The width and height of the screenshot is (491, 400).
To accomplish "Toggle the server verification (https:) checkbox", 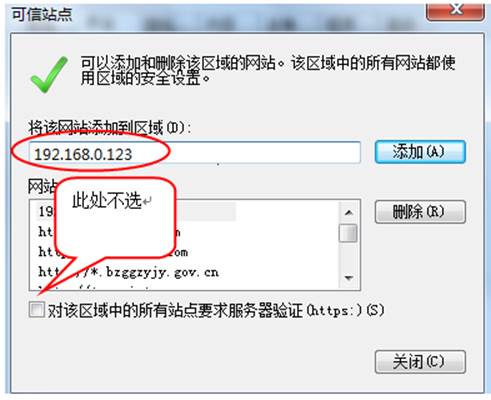I will (x=36, y=309).
